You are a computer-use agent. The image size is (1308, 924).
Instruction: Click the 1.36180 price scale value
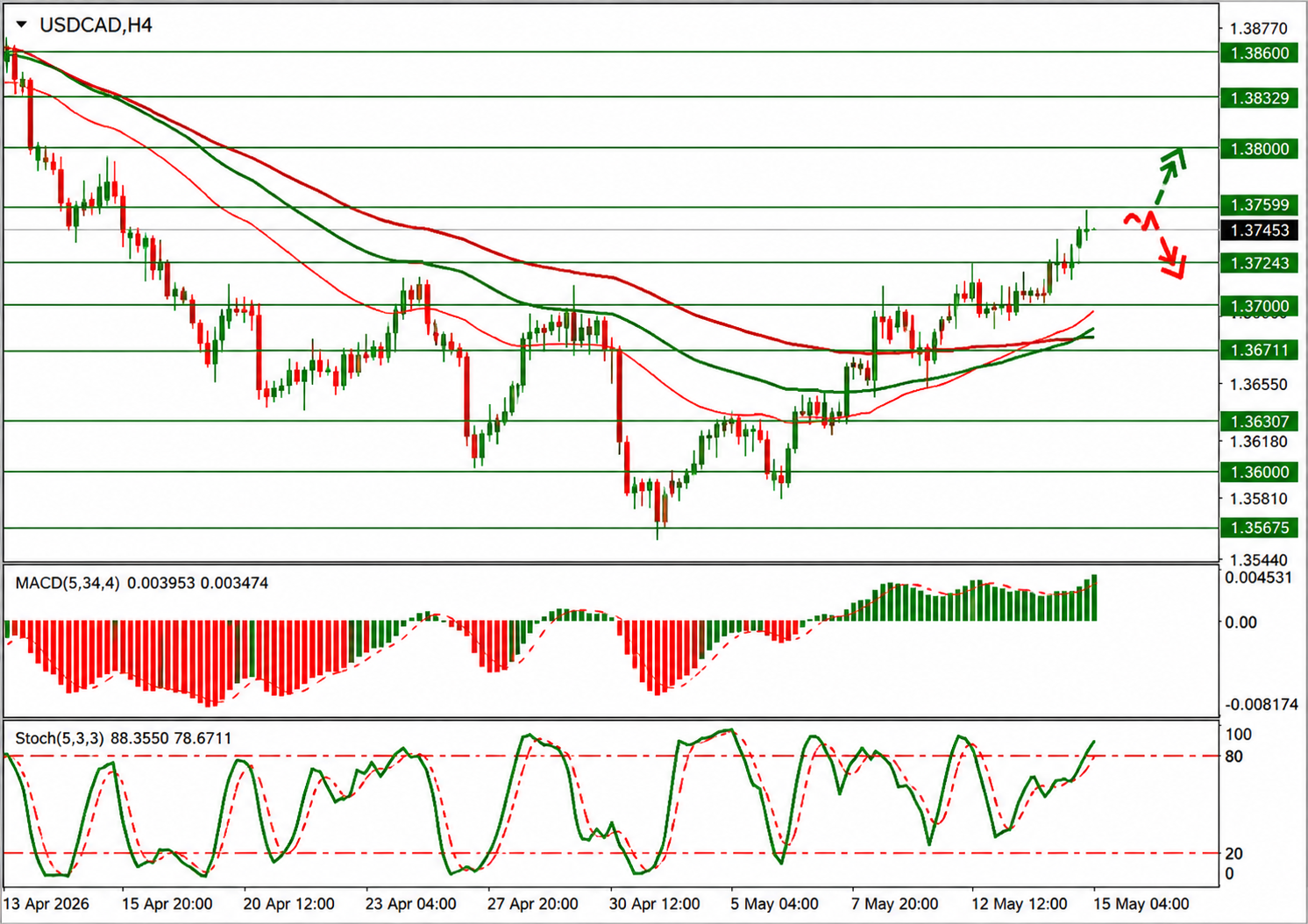click(1259, 443)
